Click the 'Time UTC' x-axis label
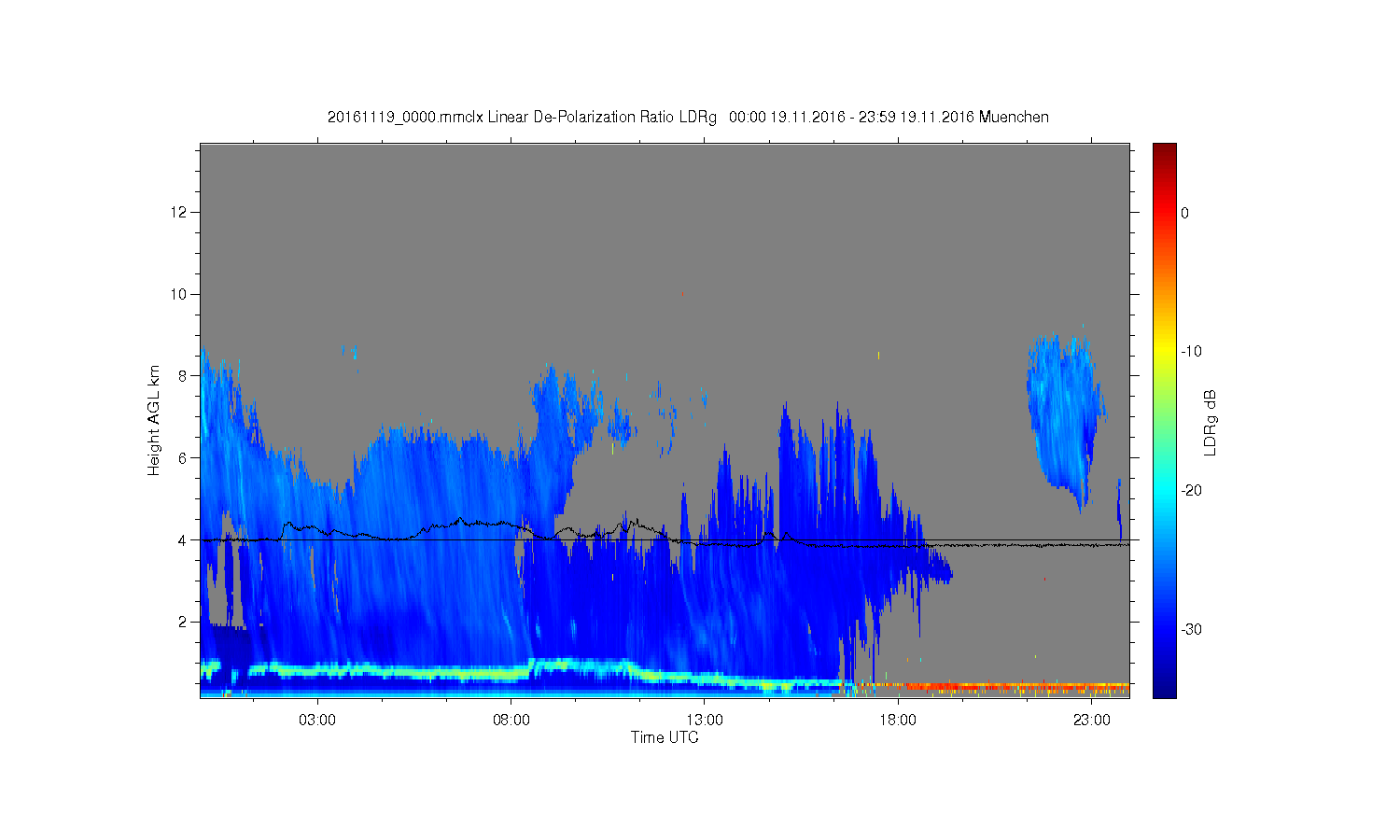 point(665,737)
